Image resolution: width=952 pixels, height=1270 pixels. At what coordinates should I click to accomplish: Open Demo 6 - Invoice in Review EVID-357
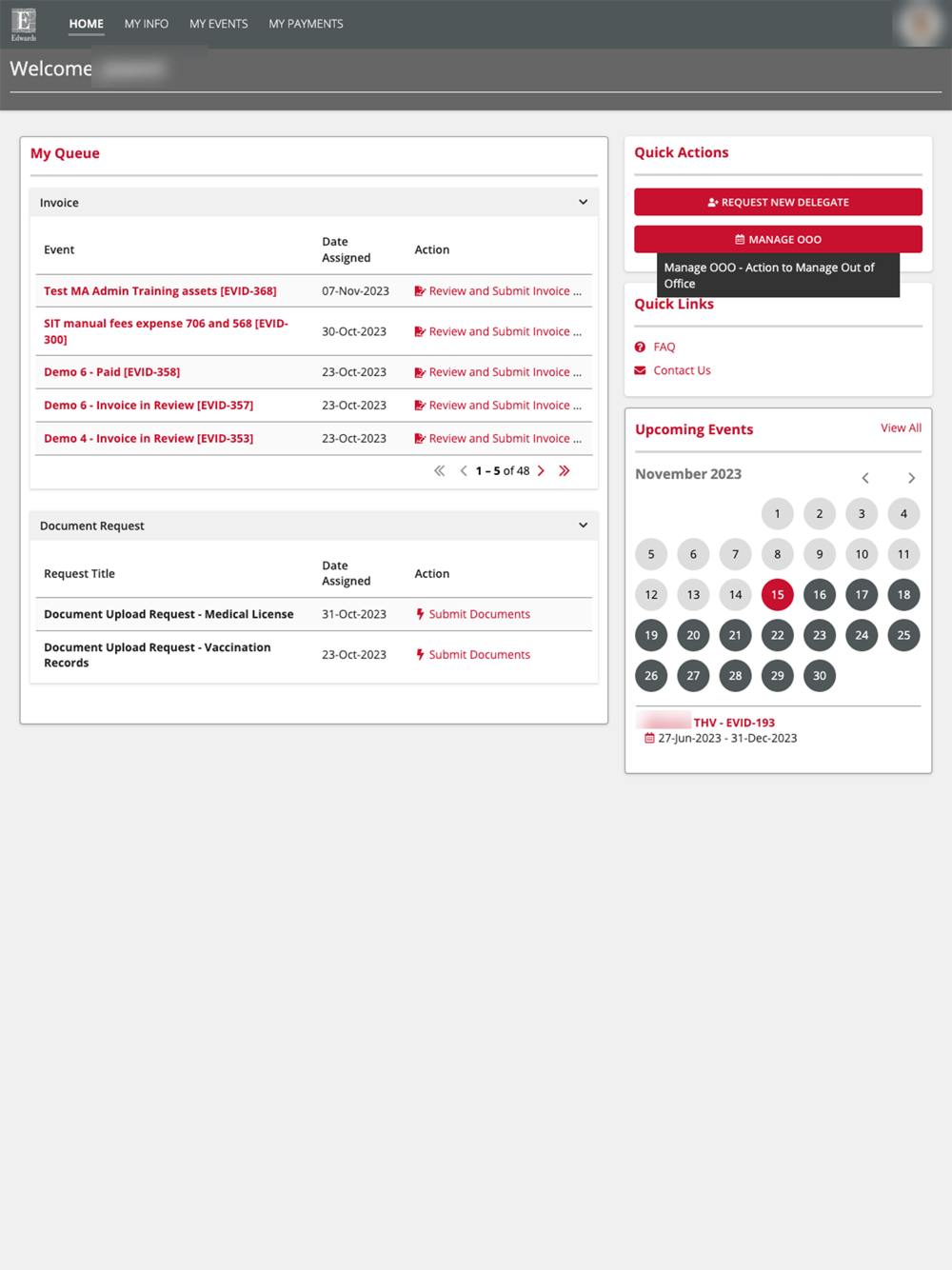tap(149, 406)
